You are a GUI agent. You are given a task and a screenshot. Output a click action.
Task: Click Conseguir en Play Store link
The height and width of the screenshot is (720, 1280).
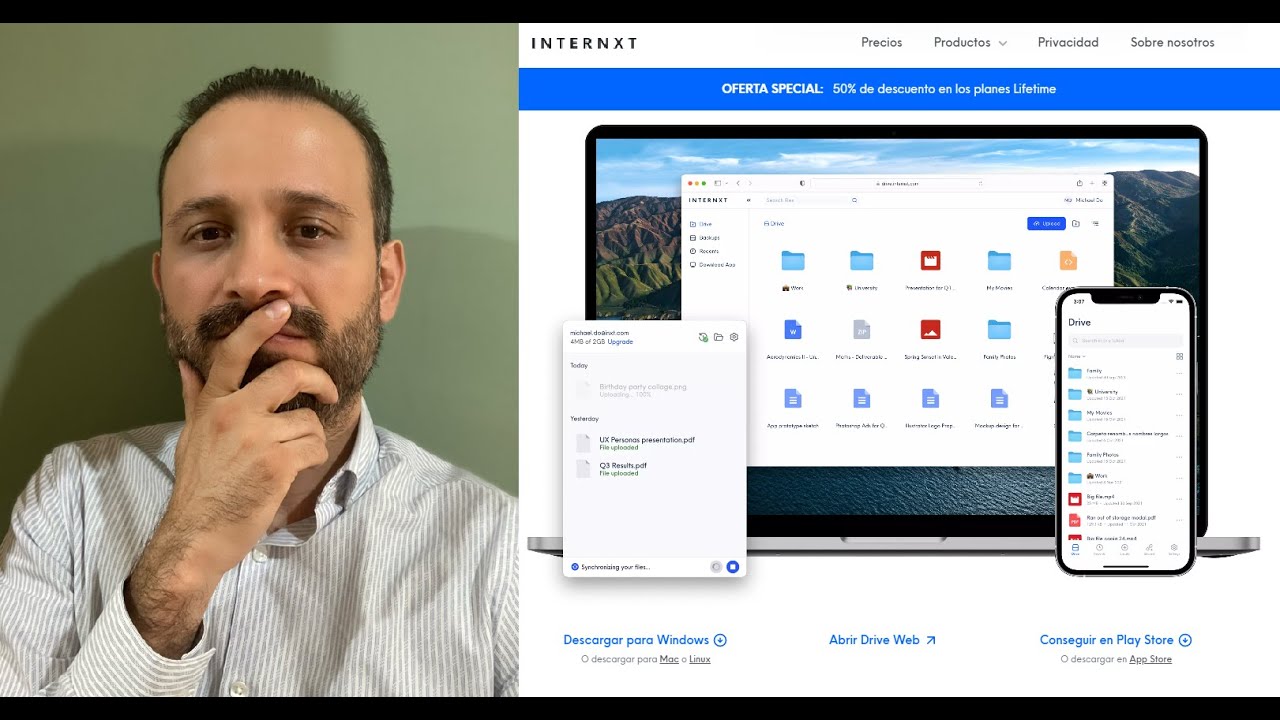[x=1116, y=640]
